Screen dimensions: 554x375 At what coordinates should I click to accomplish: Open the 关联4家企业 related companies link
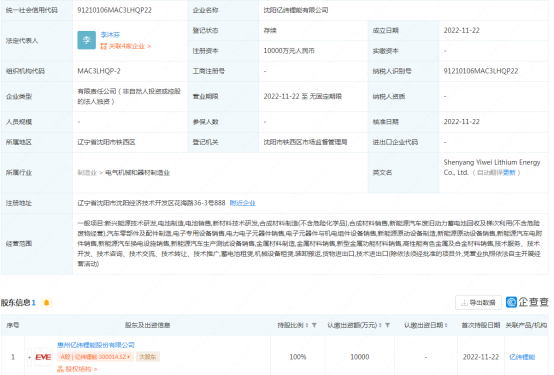[125, 46]
